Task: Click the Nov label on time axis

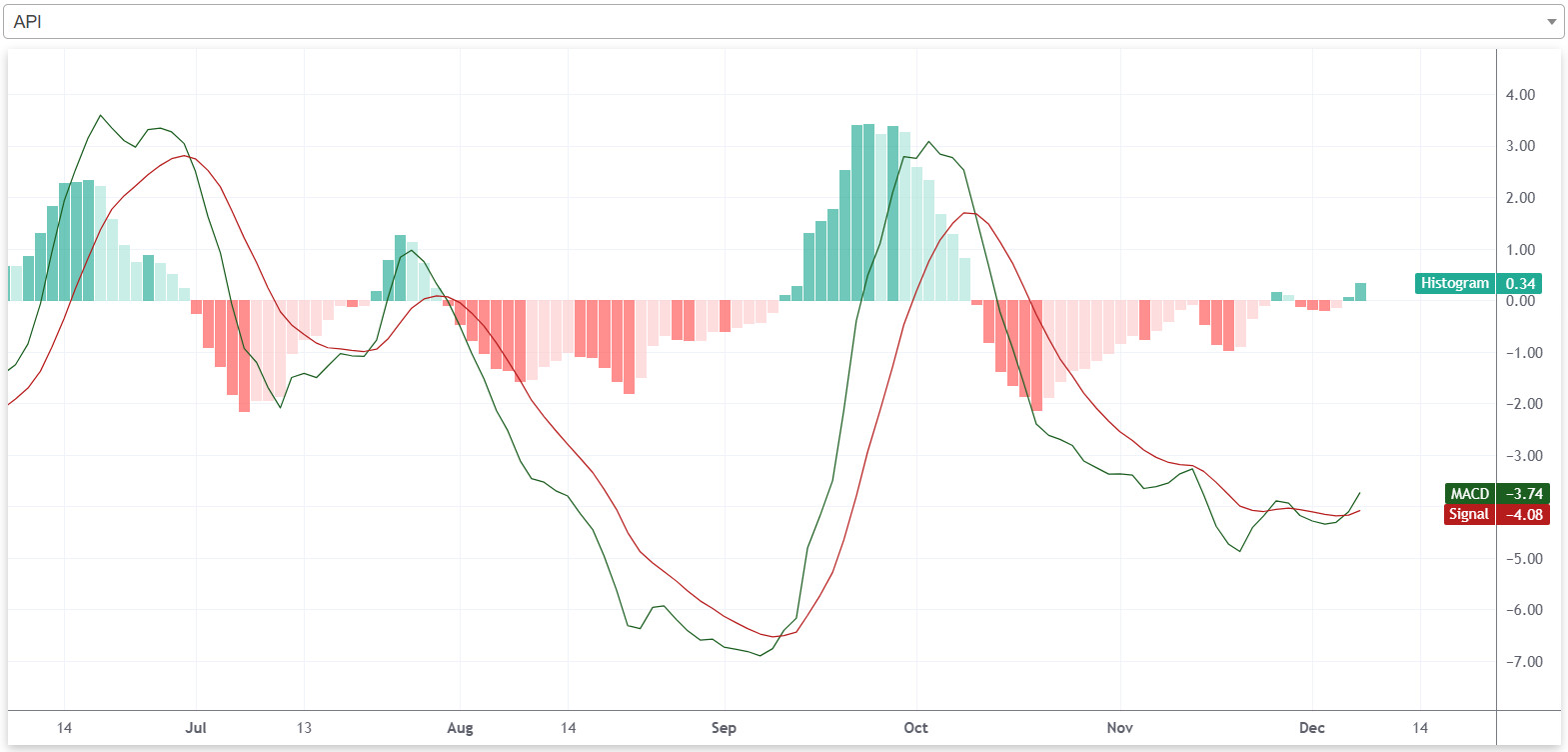Action: coord(1119,727)
